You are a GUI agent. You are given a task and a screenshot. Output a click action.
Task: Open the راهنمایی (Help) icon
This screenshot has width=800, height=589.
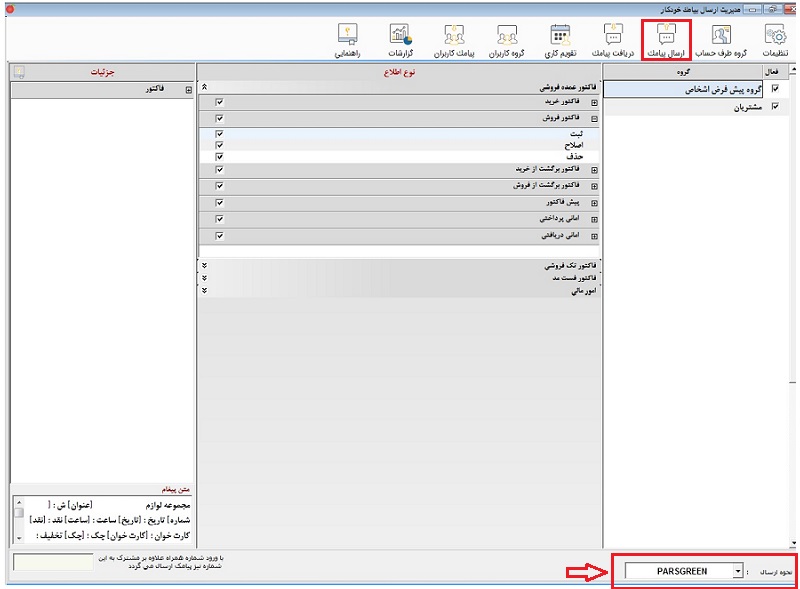[348, 38]
